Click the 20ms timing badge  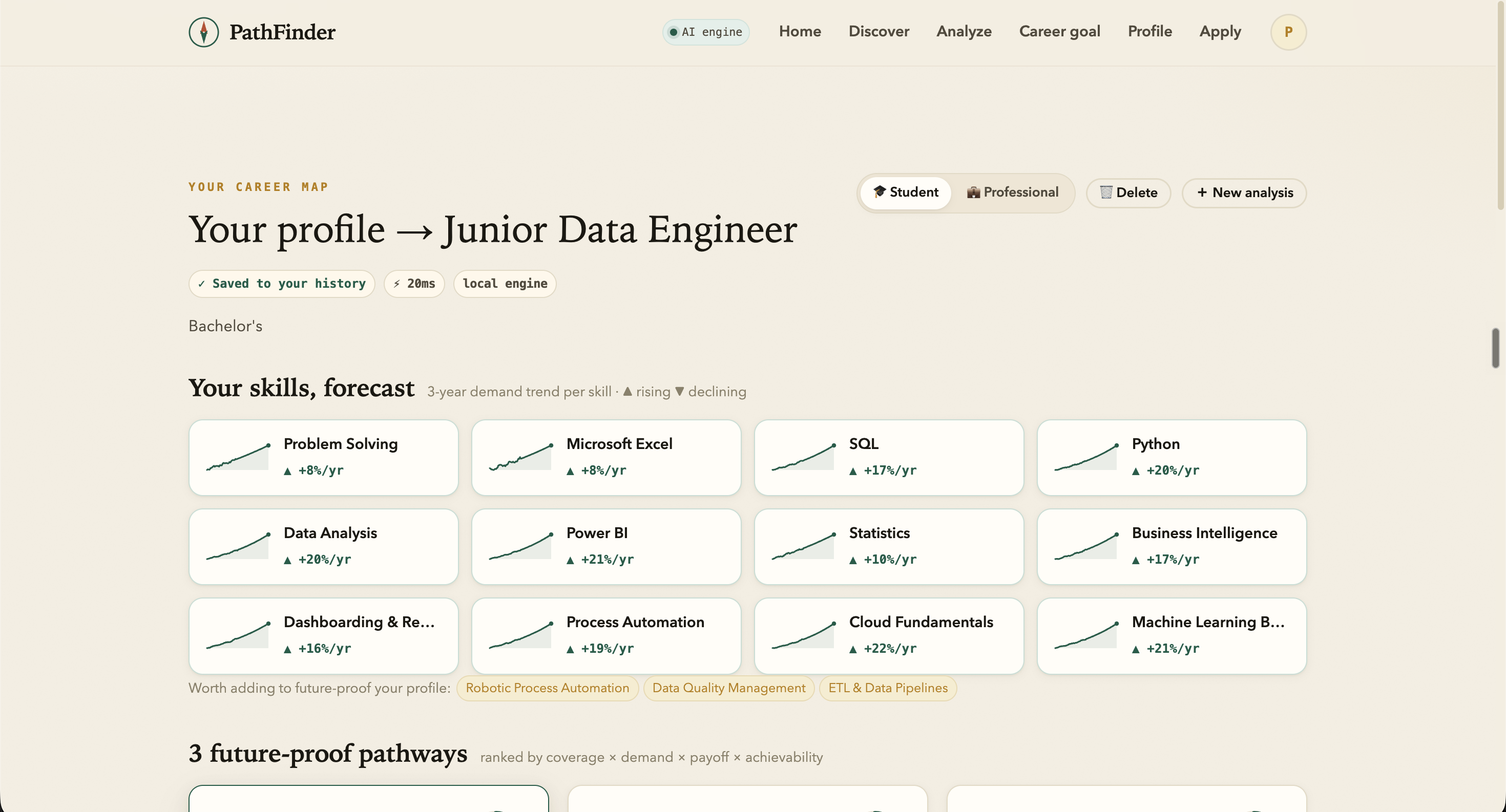[414, 284]
